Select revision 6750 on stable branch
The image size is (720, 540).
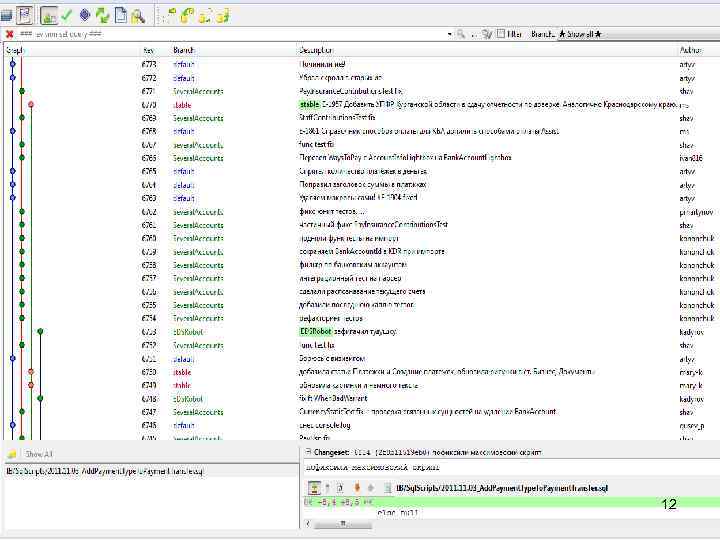pos(360,372)
